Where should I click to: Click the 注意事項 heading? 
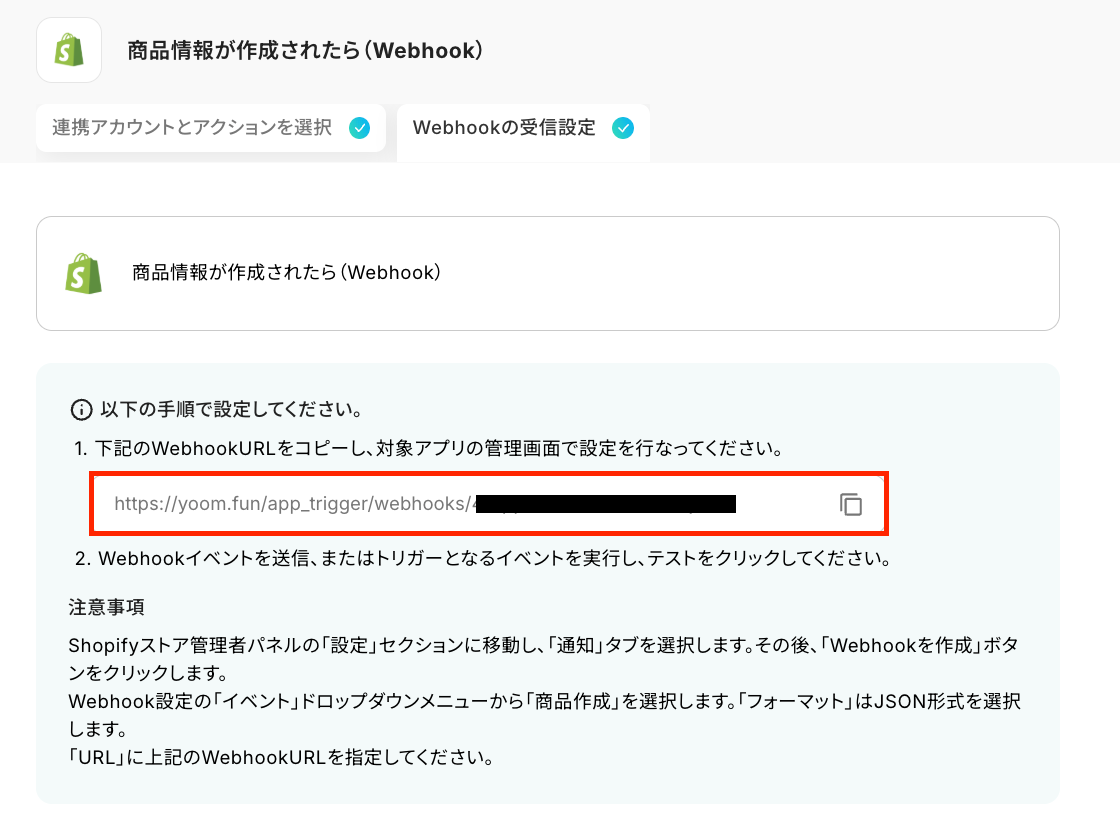click(x=106, y=608)
